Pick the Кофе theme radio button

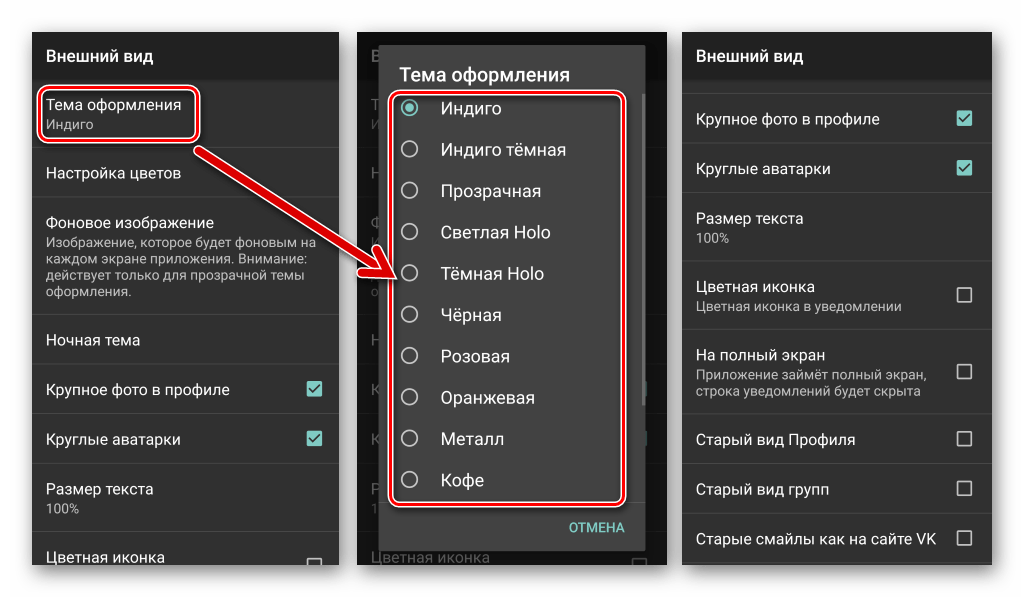pos(409,480)
